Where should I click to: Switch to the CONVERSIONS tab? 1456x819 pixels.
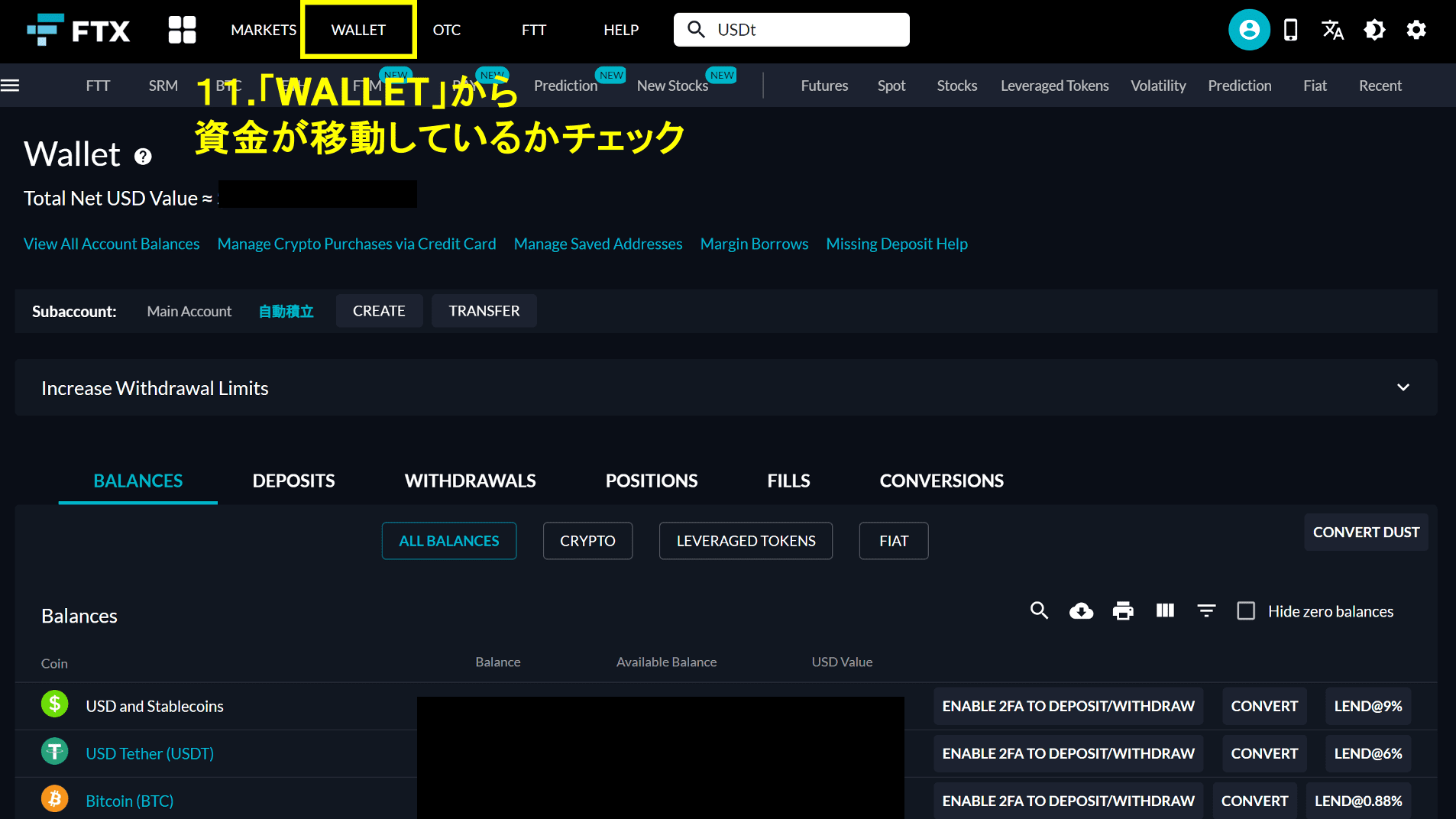point(941,481)
